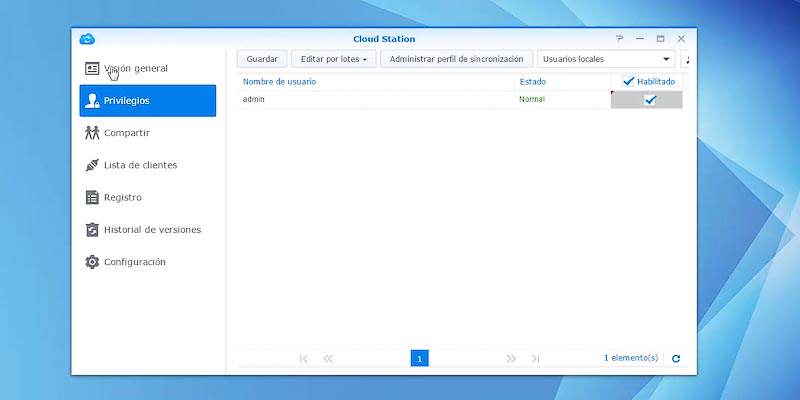Image resolution: width=800 pixels, height=400 pixels.
Task: Click the Guardar button
Action: click(262, 59)
